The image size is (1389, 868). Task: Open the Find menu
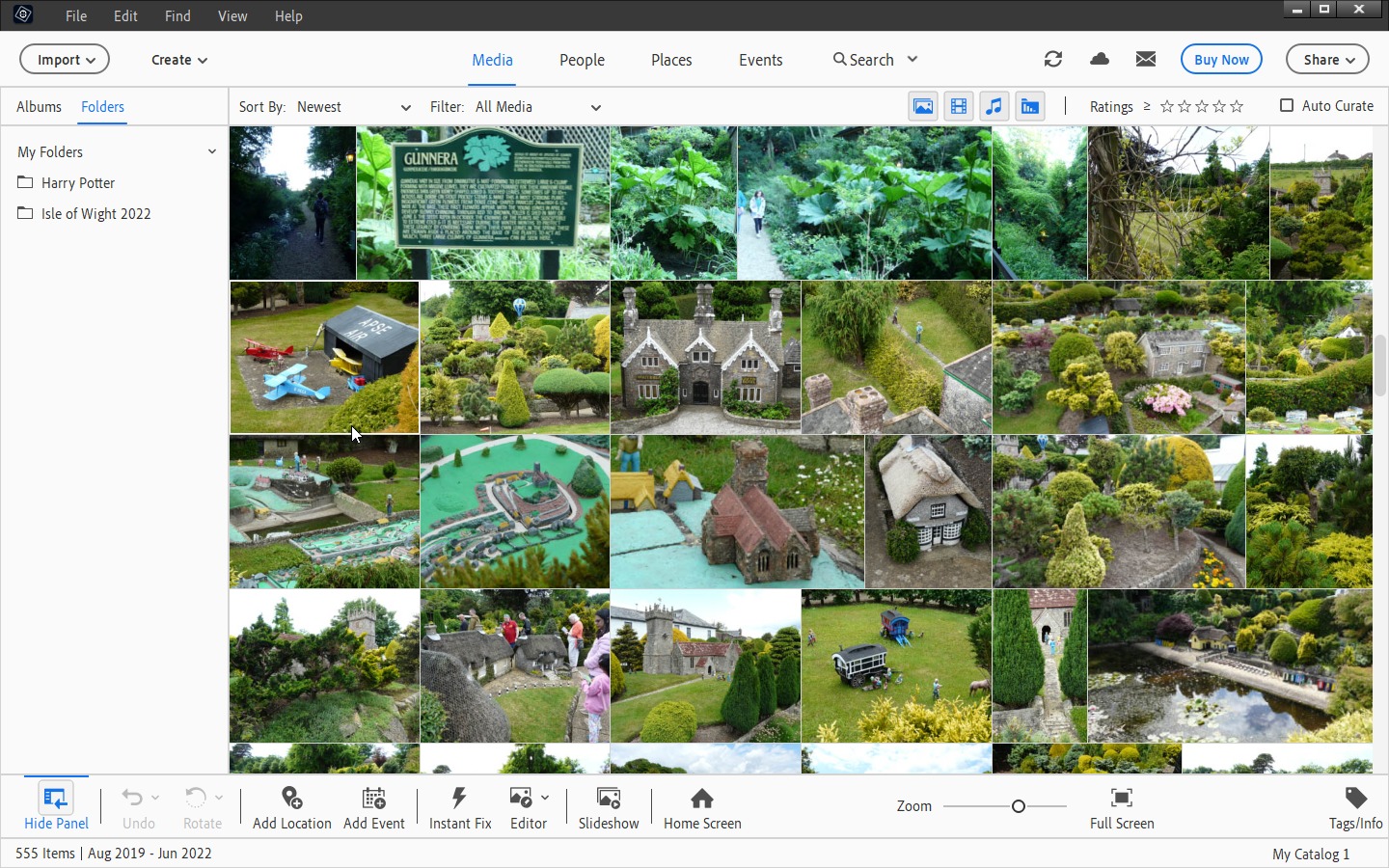click(177, 16)
